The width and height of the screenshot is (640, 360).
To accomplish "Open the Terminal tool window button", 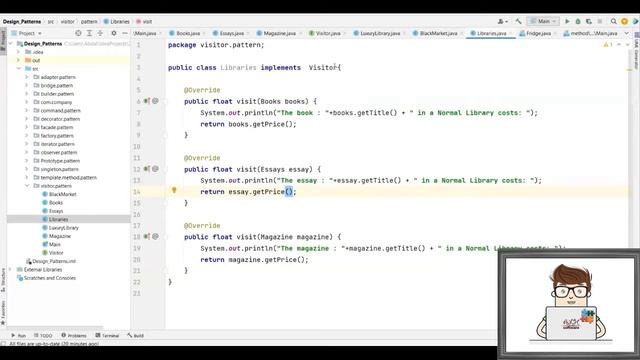I will [x=107, y=336].
